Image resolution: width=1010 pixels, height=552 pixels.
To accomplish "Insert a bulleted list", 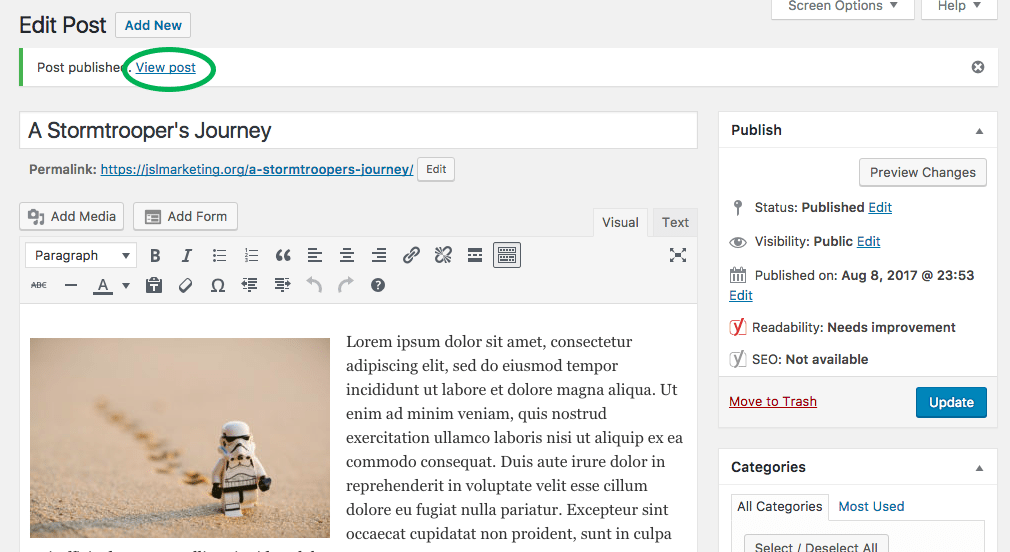I will (x=219, y=256).
